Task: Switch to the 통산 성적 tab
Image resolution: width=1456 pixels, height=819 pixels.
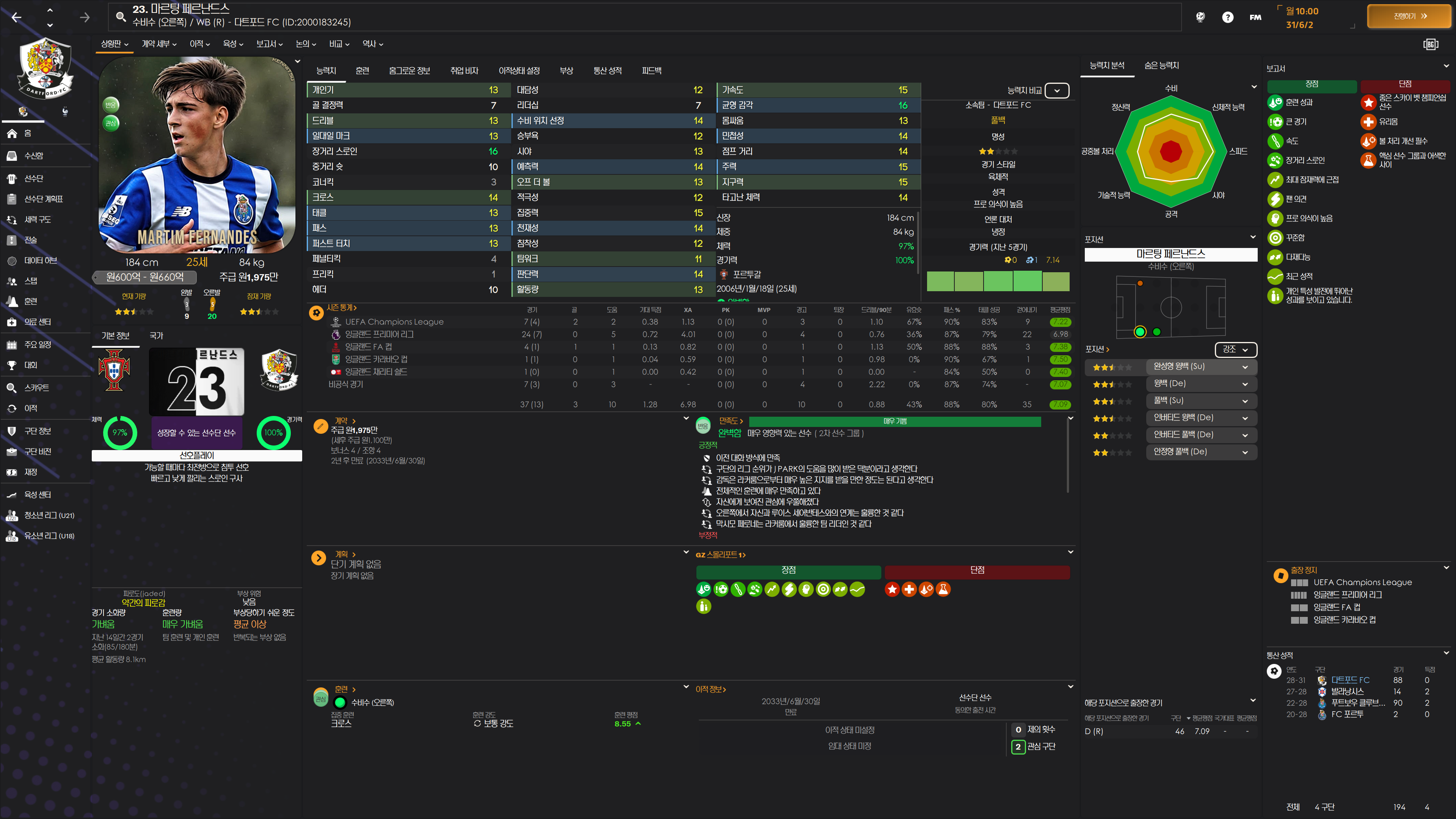Action: click(x=607, y=71)
